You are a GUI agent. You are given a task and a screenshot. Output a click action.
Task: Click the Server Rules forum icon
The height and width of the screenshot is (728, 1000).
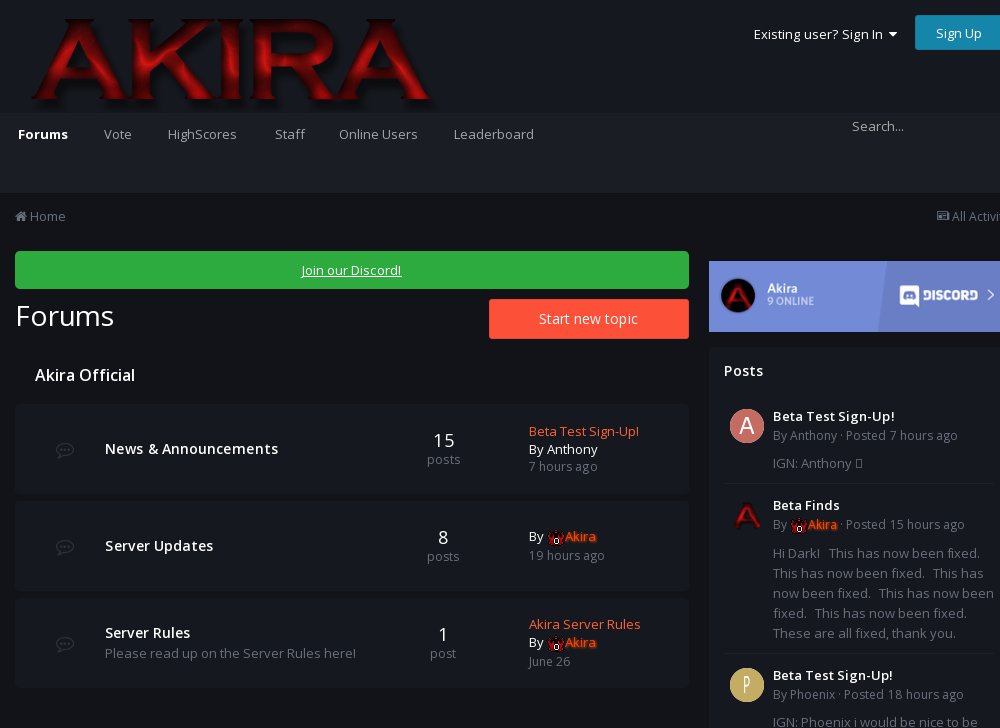pos(65,643)
